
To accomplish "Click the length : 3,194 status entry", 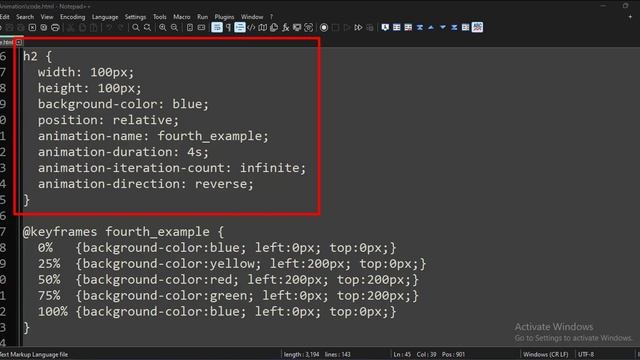I will [x=301, y=354].
